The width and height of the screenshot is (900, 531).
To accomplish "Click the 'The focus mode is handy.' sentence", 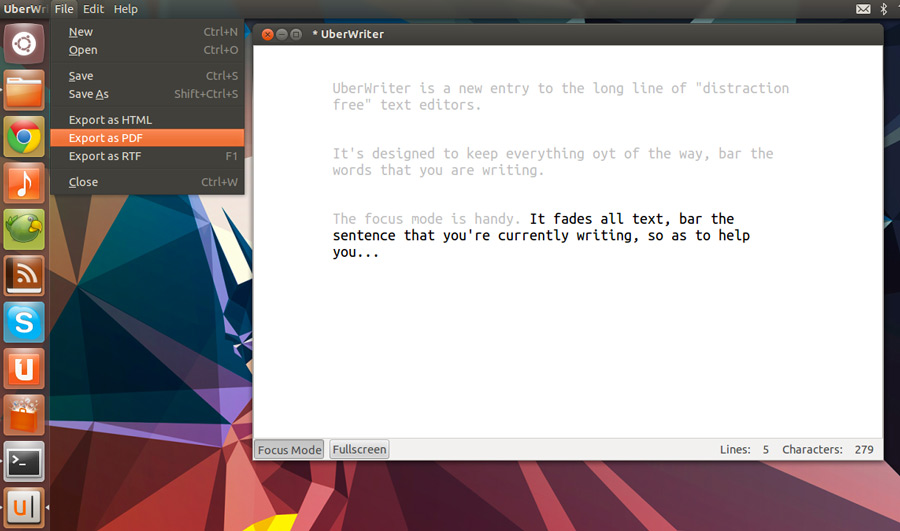I will tap(426, 219).
